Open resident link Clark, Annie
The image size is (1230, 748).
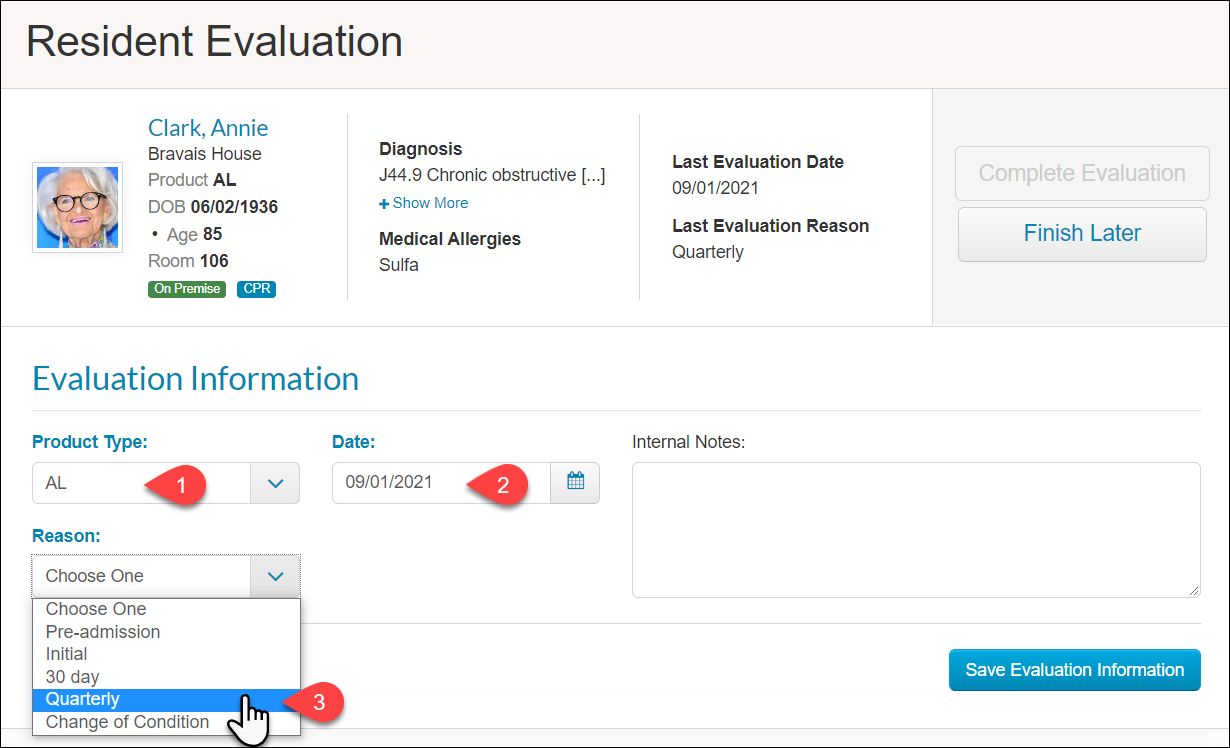tap(208, 128)
